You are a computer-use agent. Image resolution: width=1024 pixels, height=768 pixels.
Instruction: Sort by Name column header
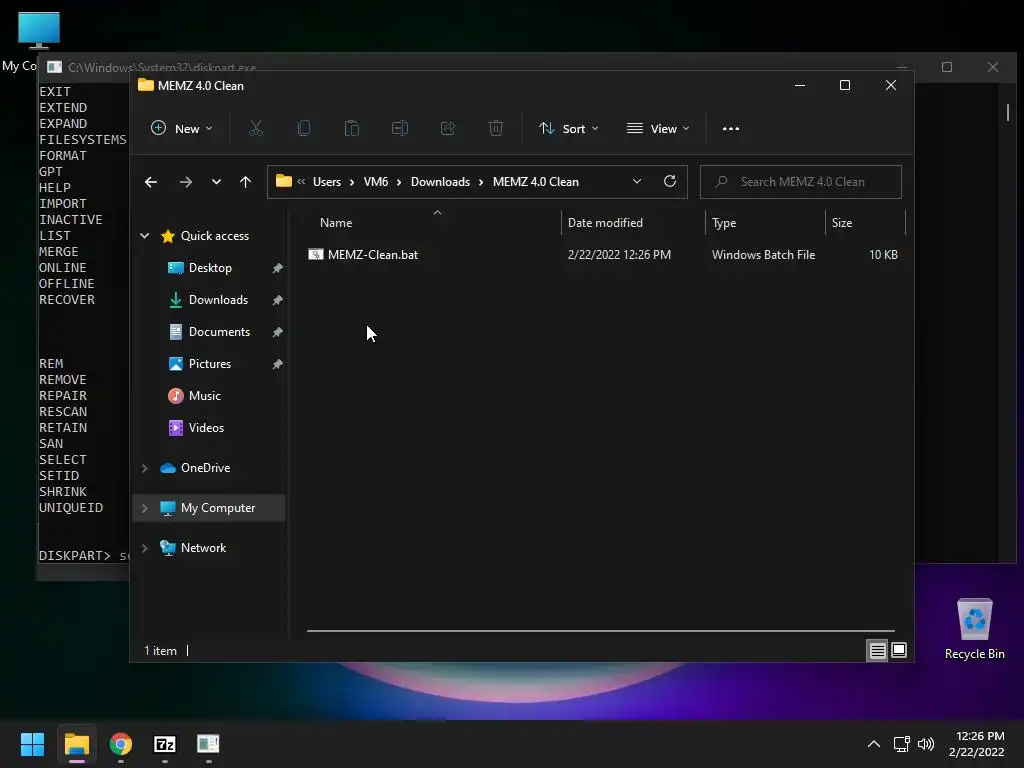434,223
